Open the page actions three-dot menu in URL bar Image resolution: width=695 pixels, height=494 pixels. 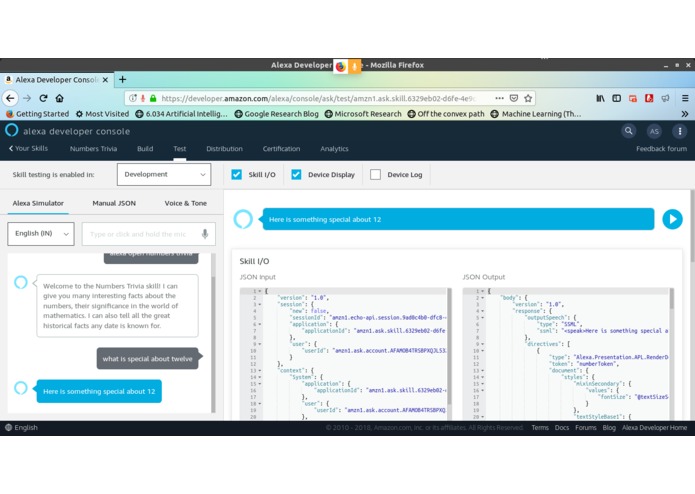[x=500, y=98]
